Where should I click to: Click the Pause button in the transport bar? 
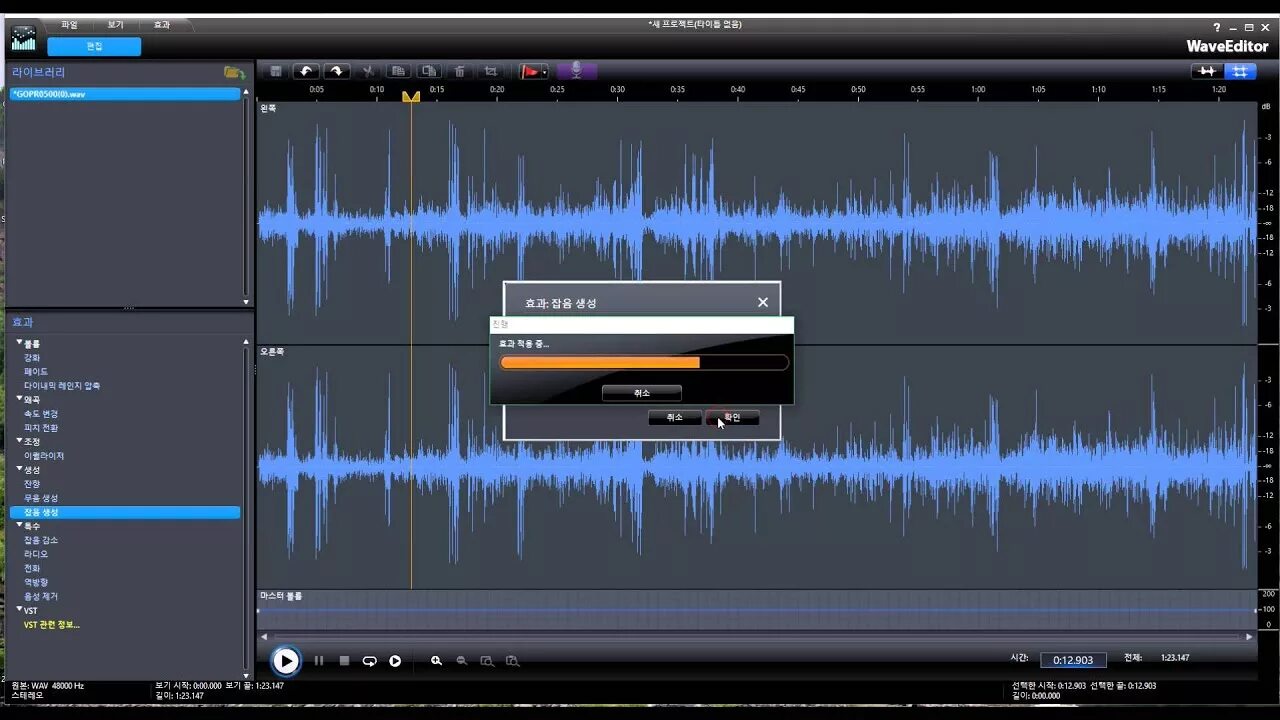click(x=319, y=661)
